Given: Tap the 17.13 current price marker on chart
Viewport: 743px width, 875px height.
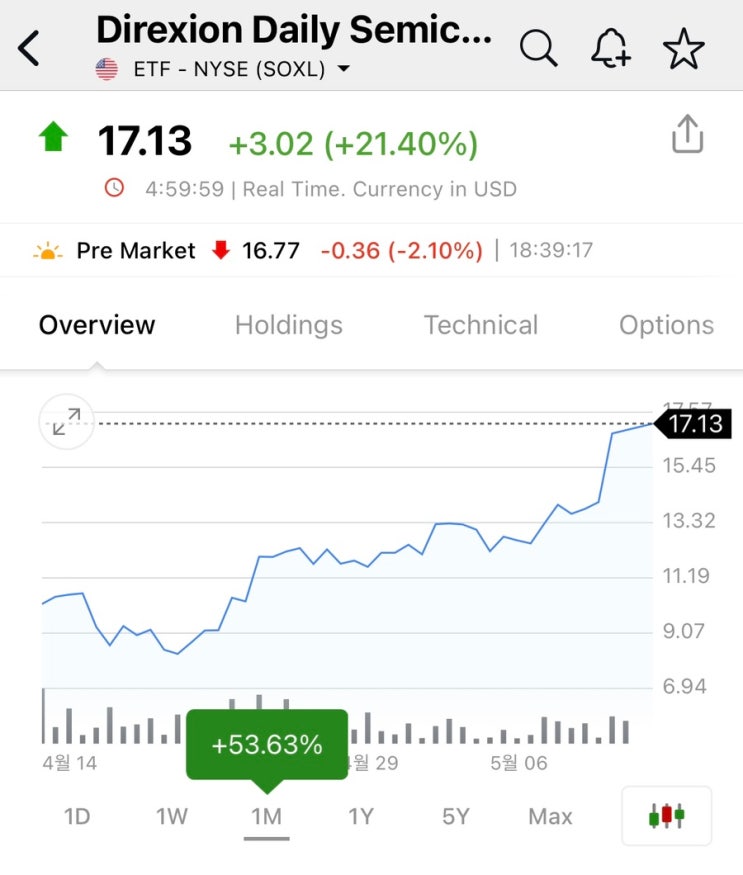Looking at the screenshot, I should click(694, 424).
